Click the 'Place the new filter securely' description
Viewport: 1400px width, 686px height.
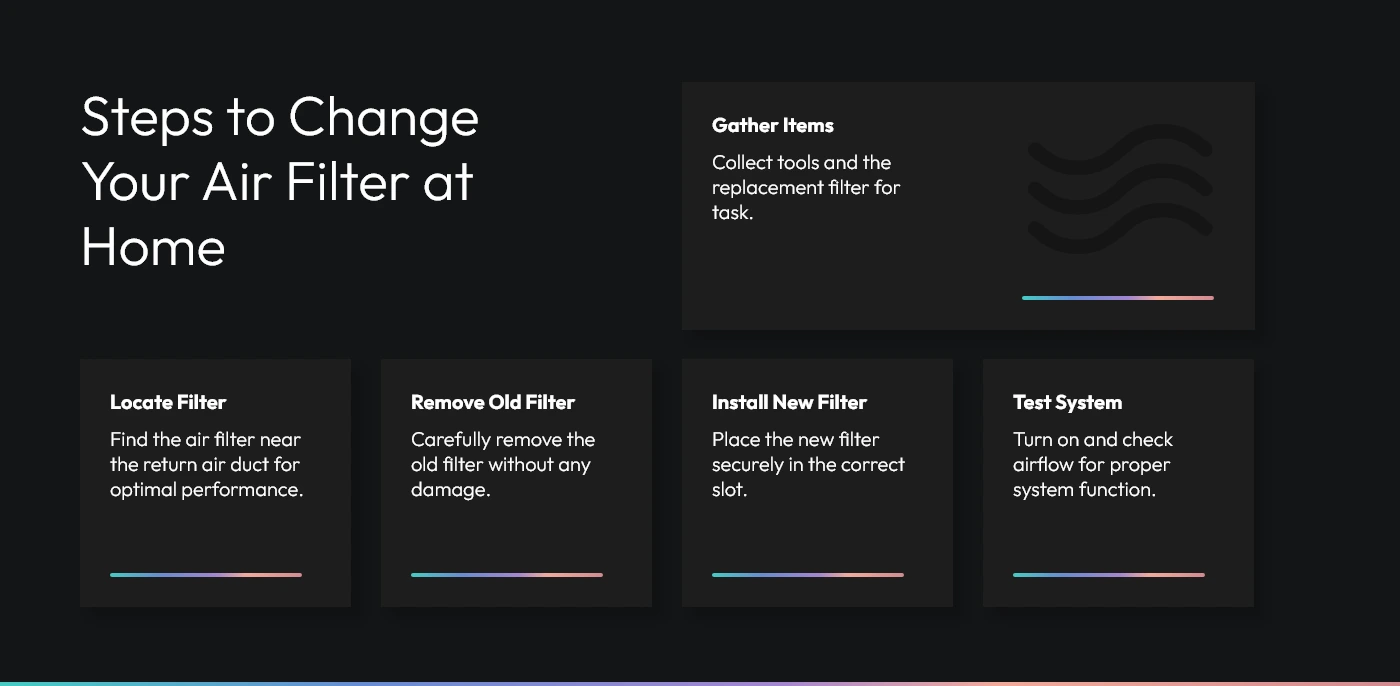coord(807,464)
